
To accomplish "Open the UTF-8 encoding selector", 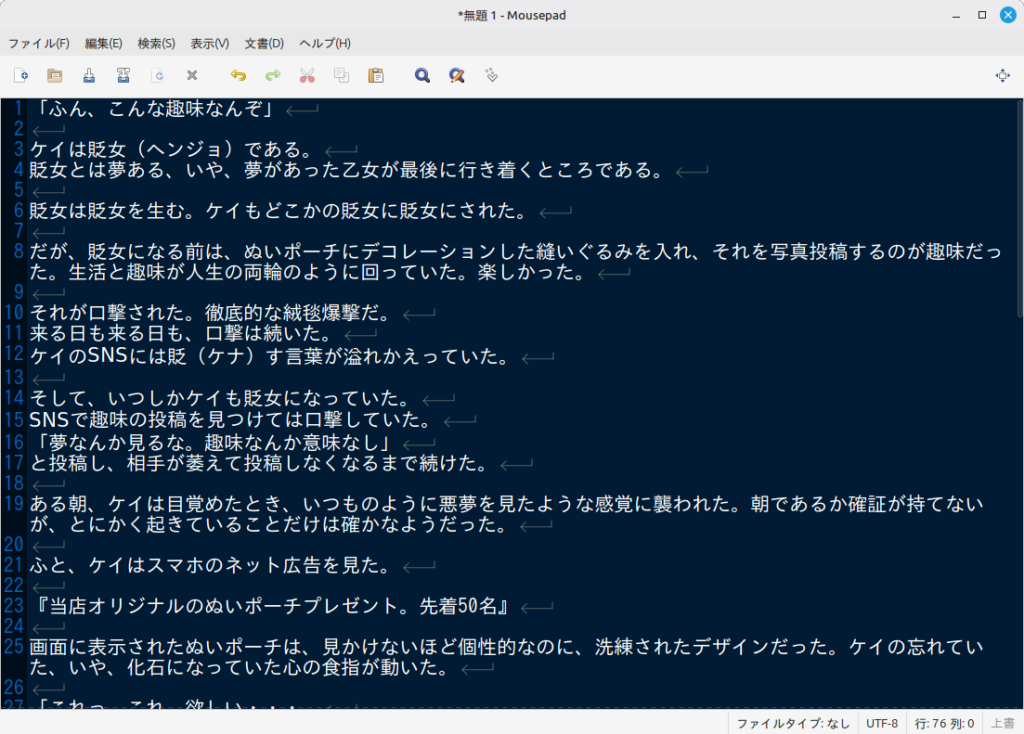I will coord(882,723).
